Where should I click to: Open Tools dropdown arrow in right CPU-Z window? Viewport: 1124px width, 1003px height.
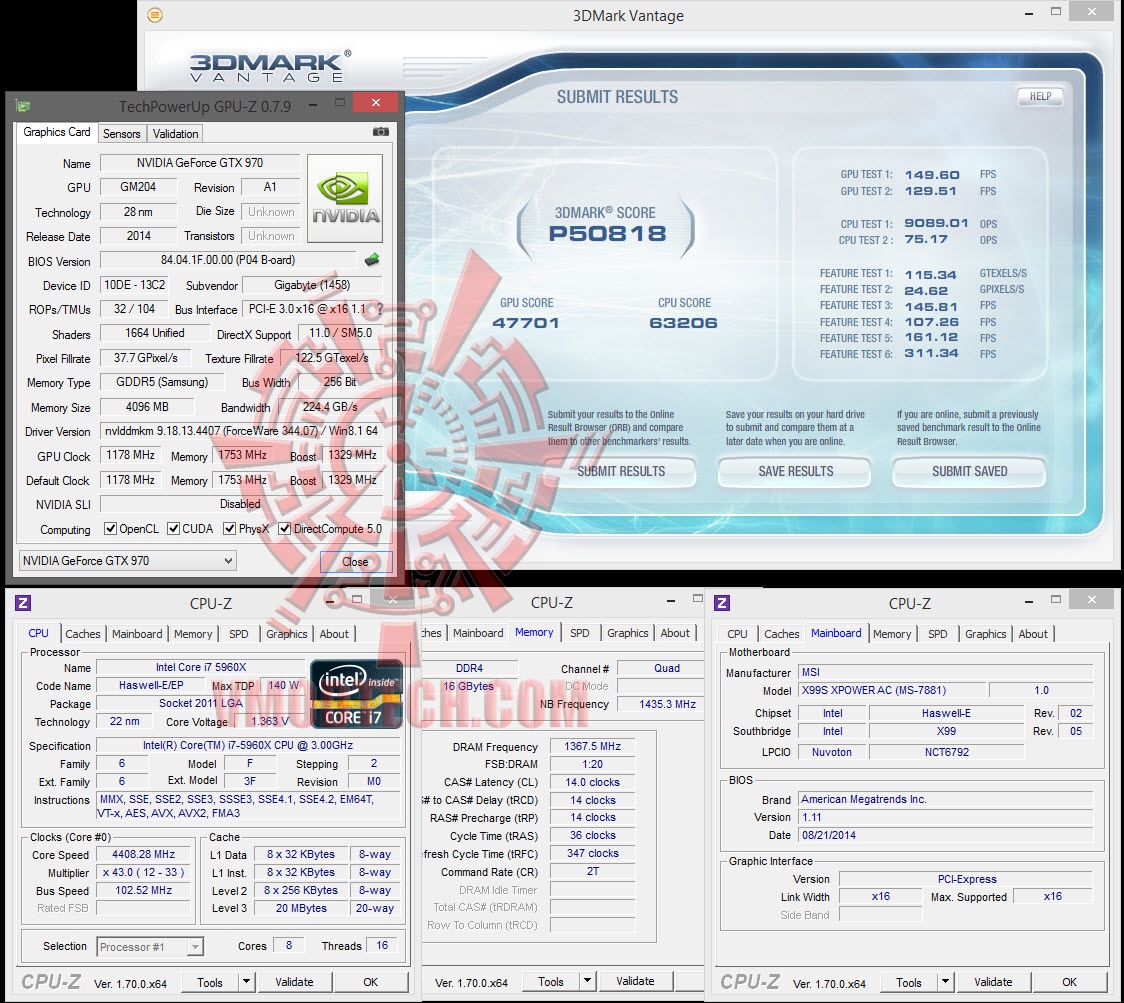(946, 981)
